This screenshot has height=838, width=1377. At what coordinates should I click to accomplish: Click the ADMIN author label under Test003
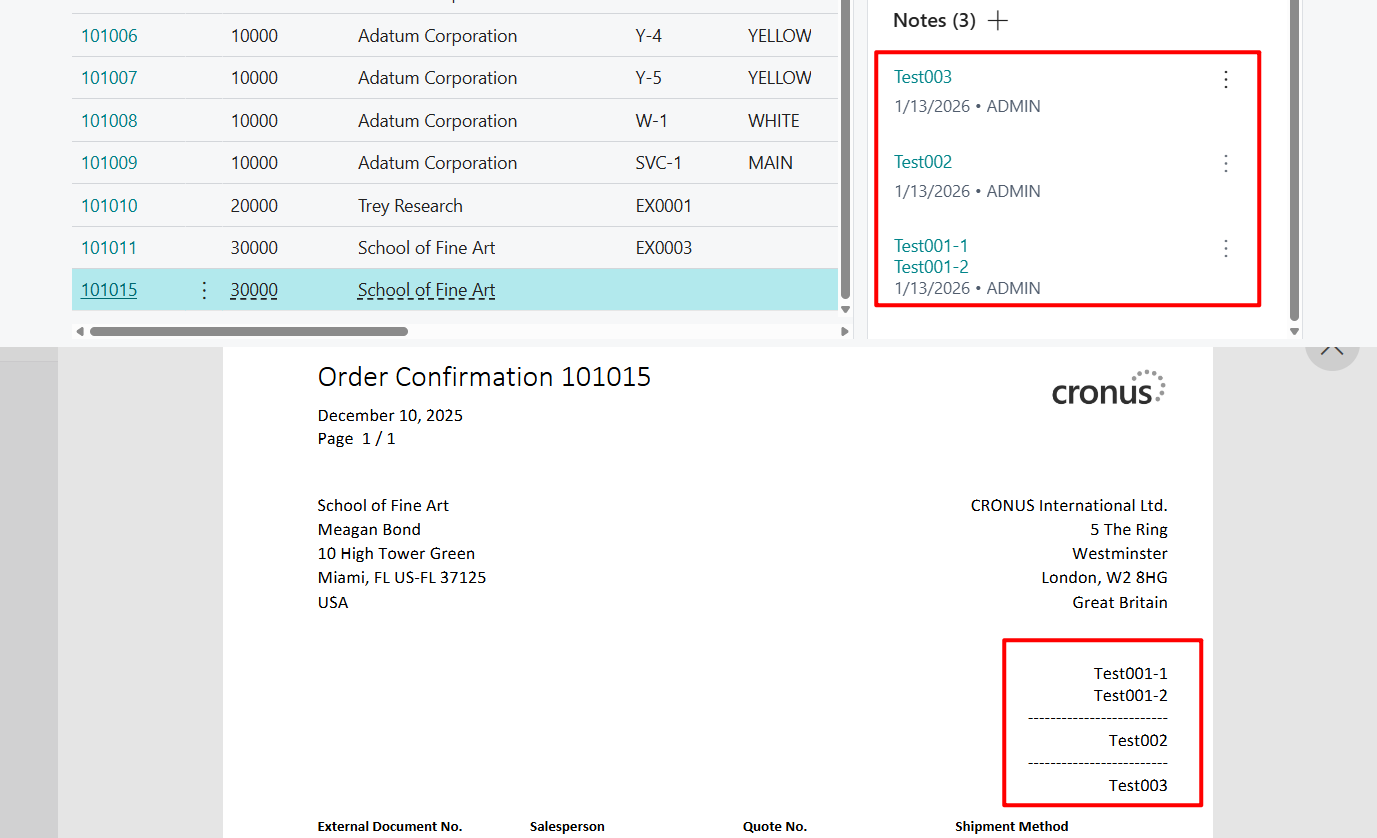pyautogui.click(x=1016, y=105)
